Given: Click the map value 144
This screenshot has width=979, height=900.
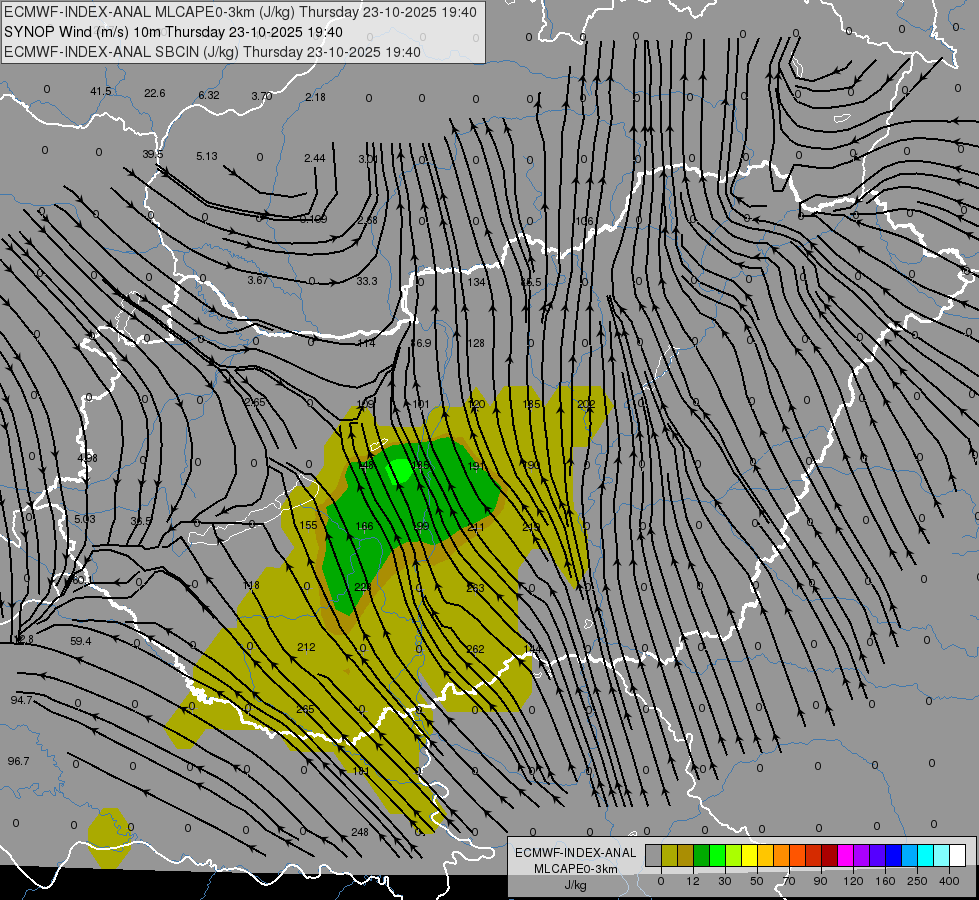Looking at the screenshot, I should (x=532, y=649).
